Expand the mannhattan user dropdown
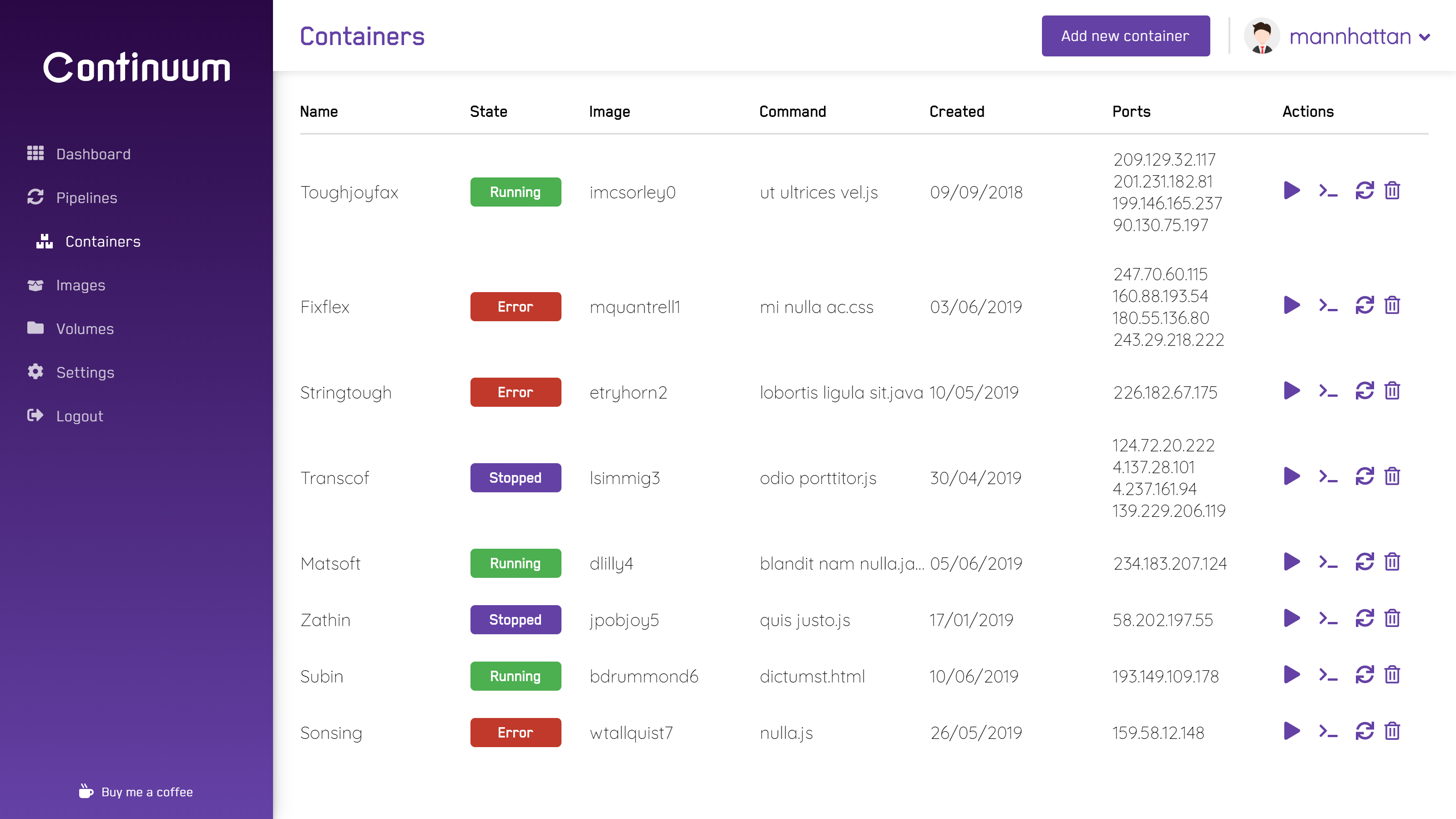1456x819 pixels. click(x=1424, y=37)
